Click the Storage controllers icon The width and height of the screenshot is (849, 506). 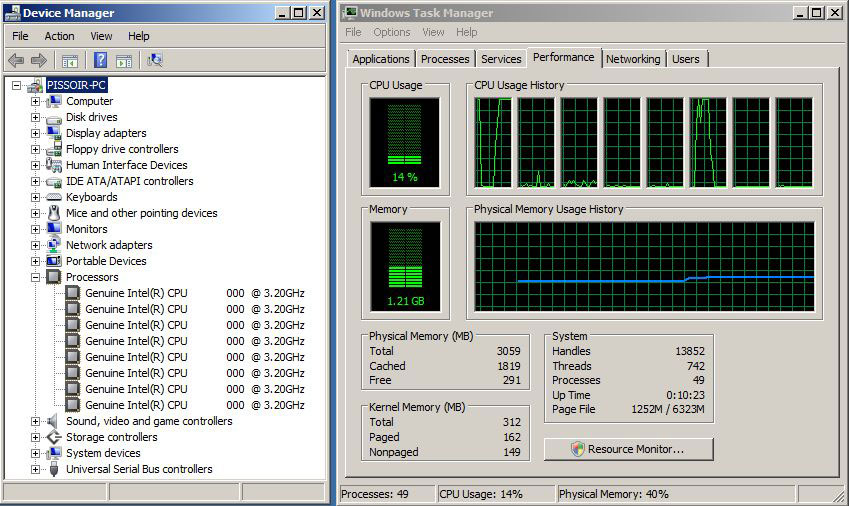point(54,437)
